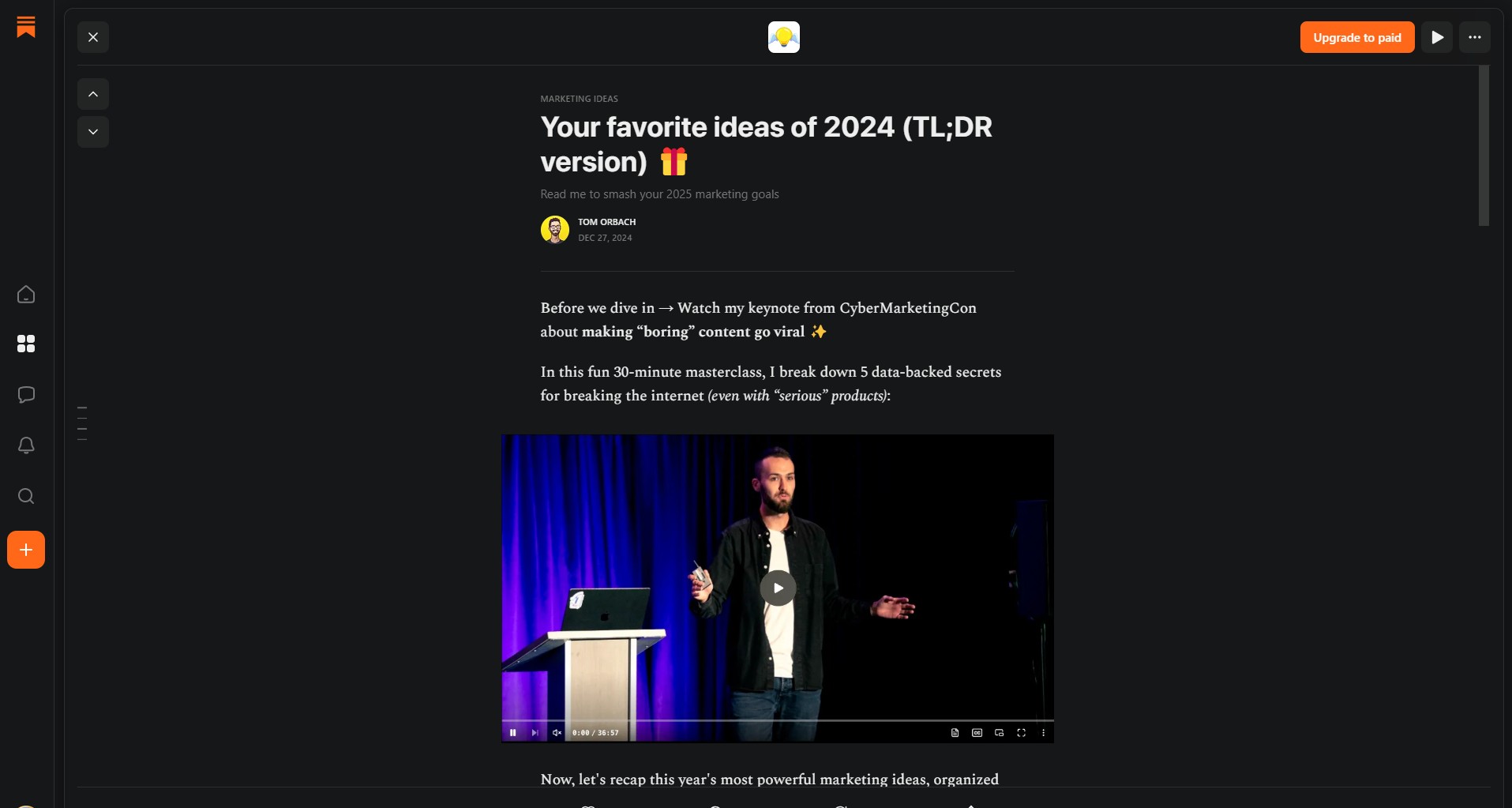Image resolution: width=1512 pixels, height=808 pixels.
Task: Click the page's vertical scrollbar thumb
Action: pyautogui.click(x=1484, y=146)
